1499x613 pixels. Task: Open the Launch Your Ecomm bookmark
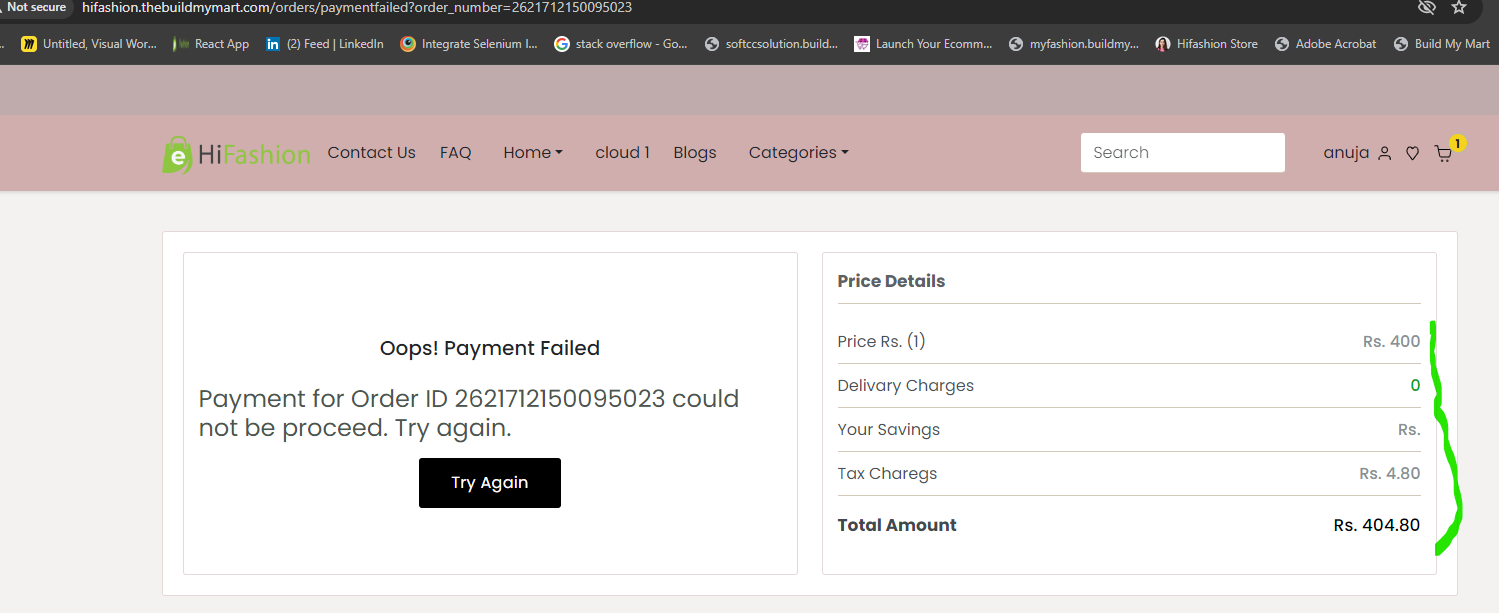923,44
